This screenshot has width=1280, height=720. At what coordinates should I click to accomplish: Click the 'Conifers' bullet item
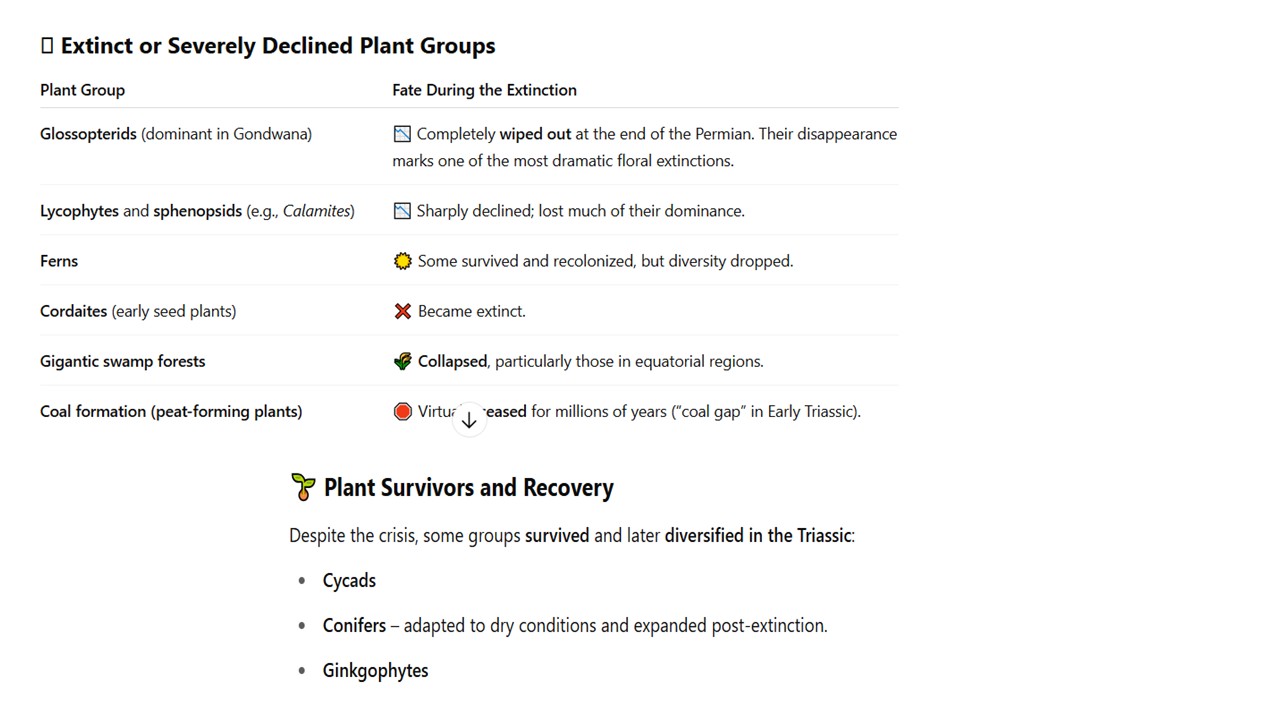pos(354,626)
